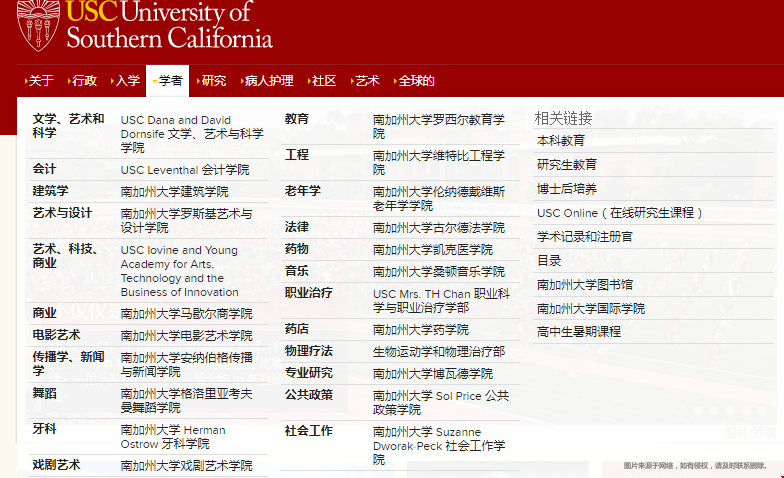This screenshot has width=784, height=478.
Task: Open the 关于 navigation menu
Action: (x=39, y=80)
